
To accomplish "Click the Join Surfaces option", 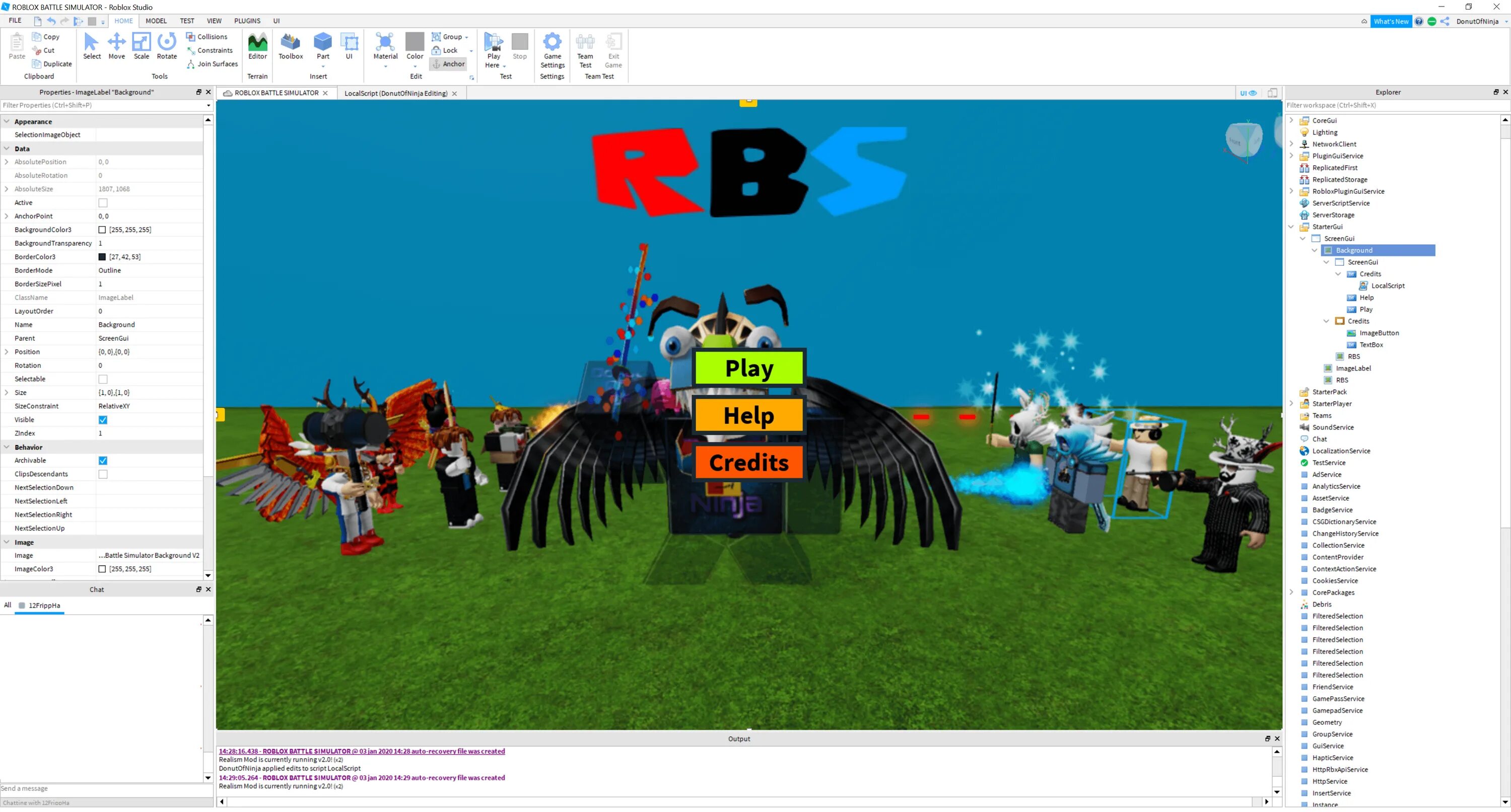I will pos(212,64).
